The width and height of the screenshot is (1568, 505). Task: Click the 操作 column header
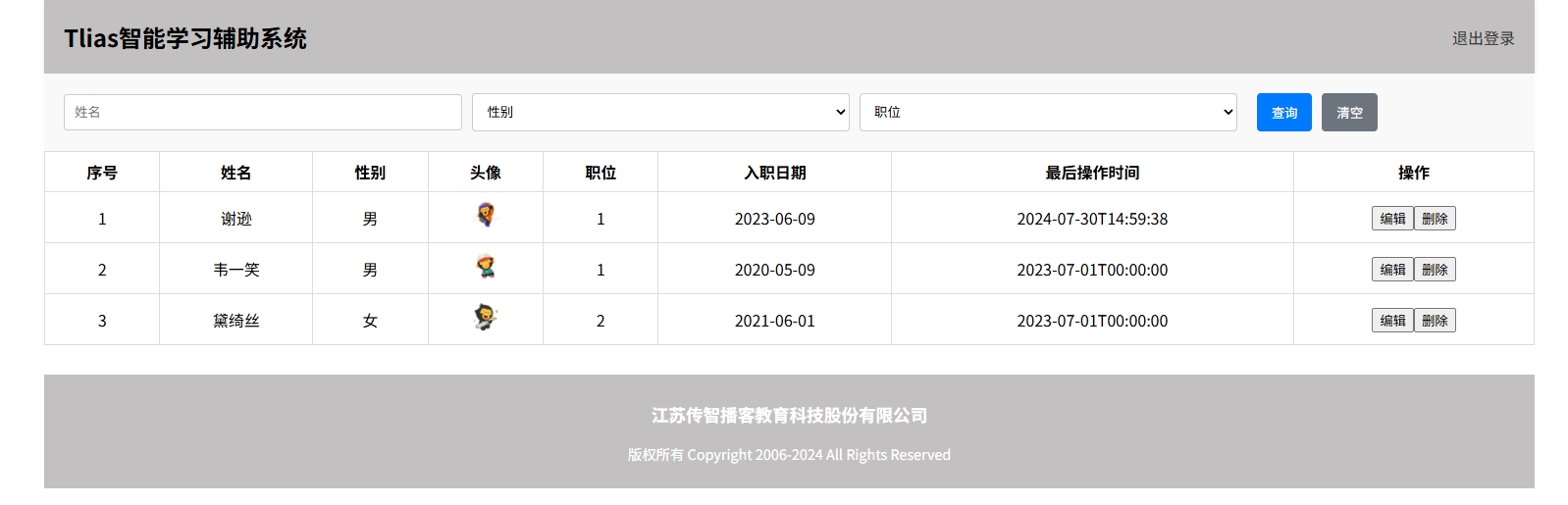1414,173
